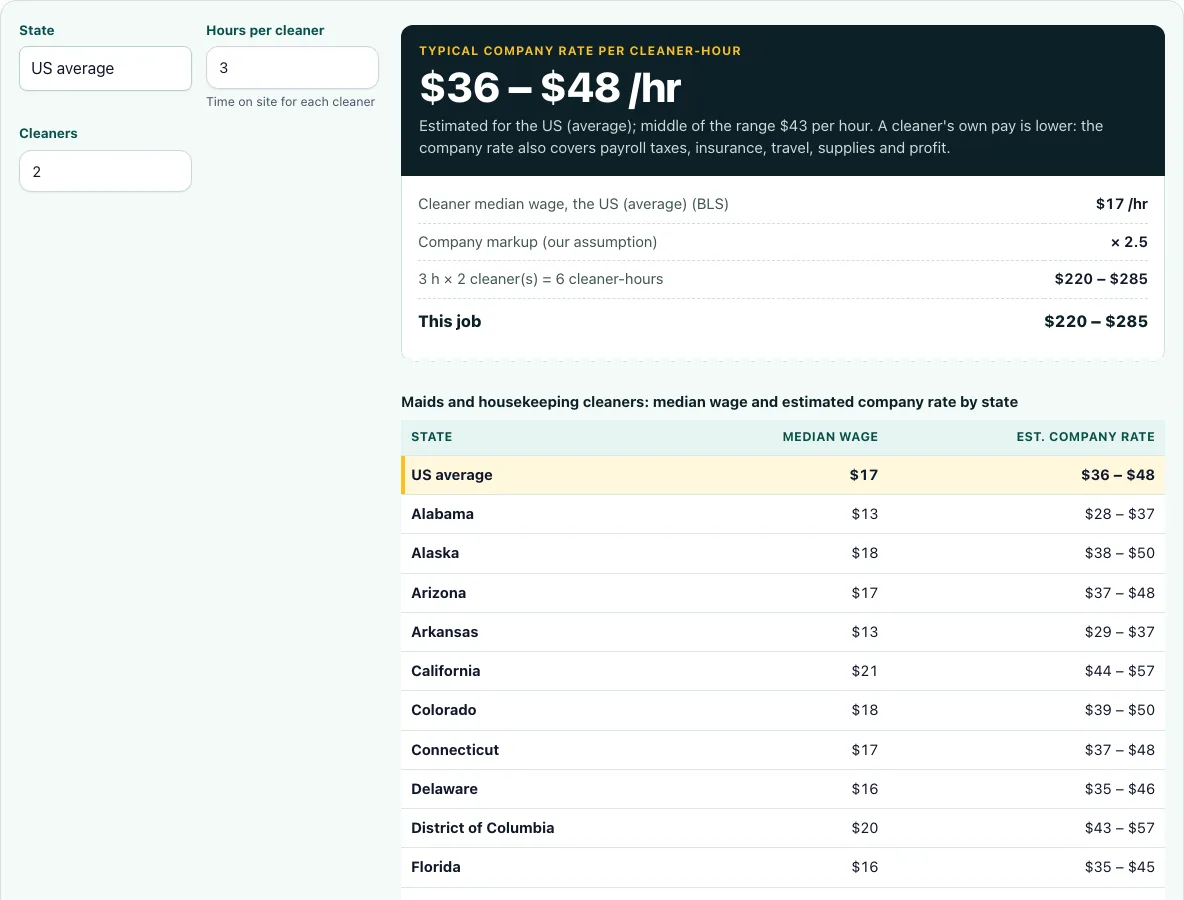1184x900 pixels.
Task: Select the Maids and housekeeping cleaners table title
Action: (x=709, y=402)
